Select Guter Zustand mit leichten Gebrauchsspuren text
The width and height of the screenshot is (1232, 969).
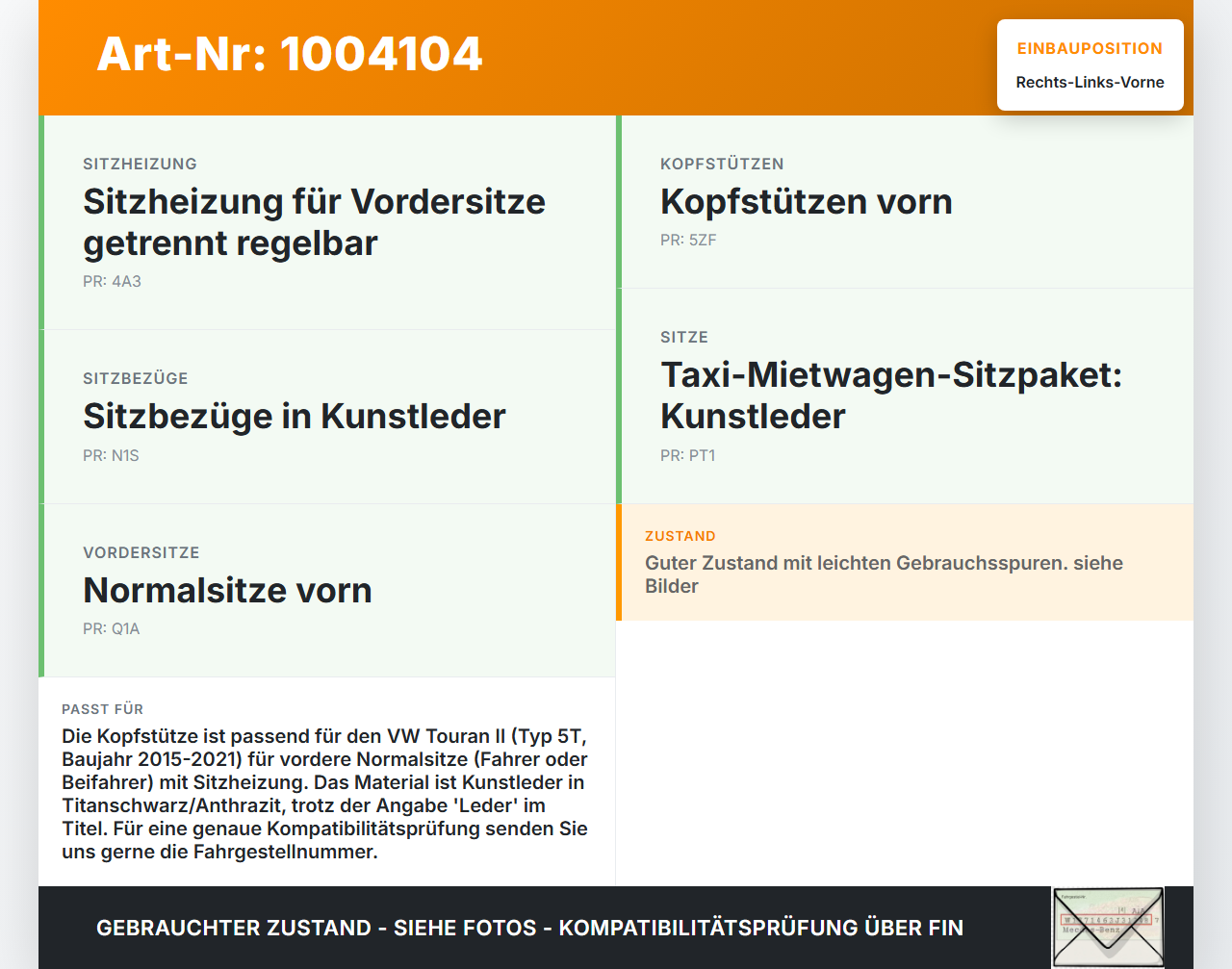click(x=884, y=574)
